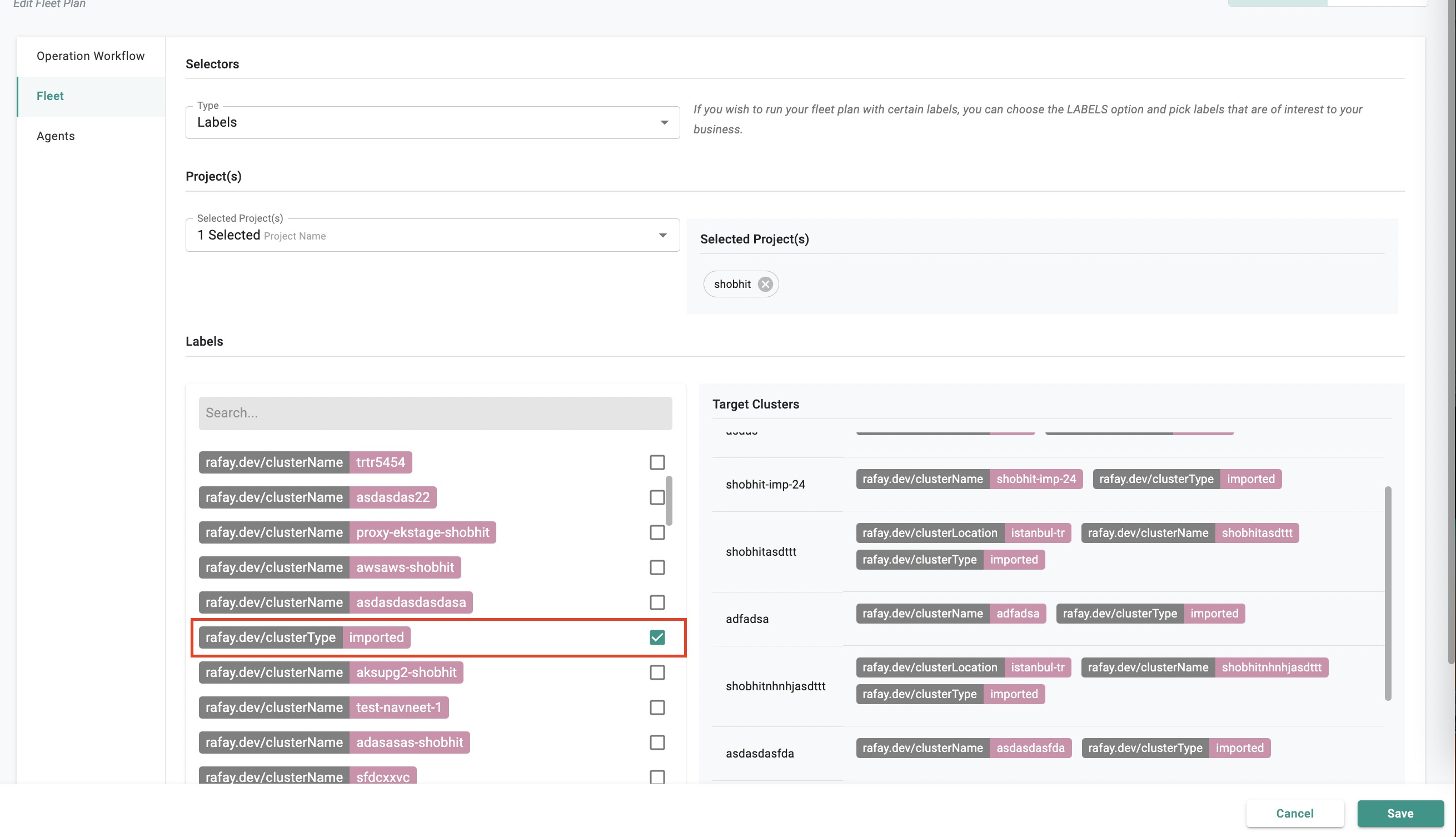The image size is (1456, 837).
Task: Open the Agents section
Action: point(91,136)
